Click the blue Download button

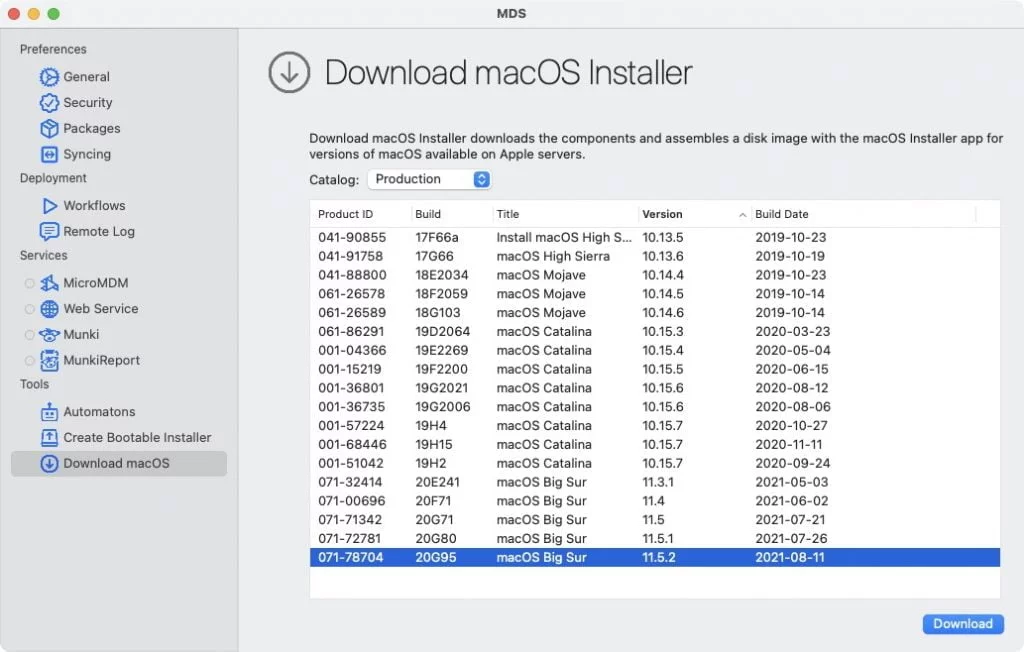click(963, 624)
